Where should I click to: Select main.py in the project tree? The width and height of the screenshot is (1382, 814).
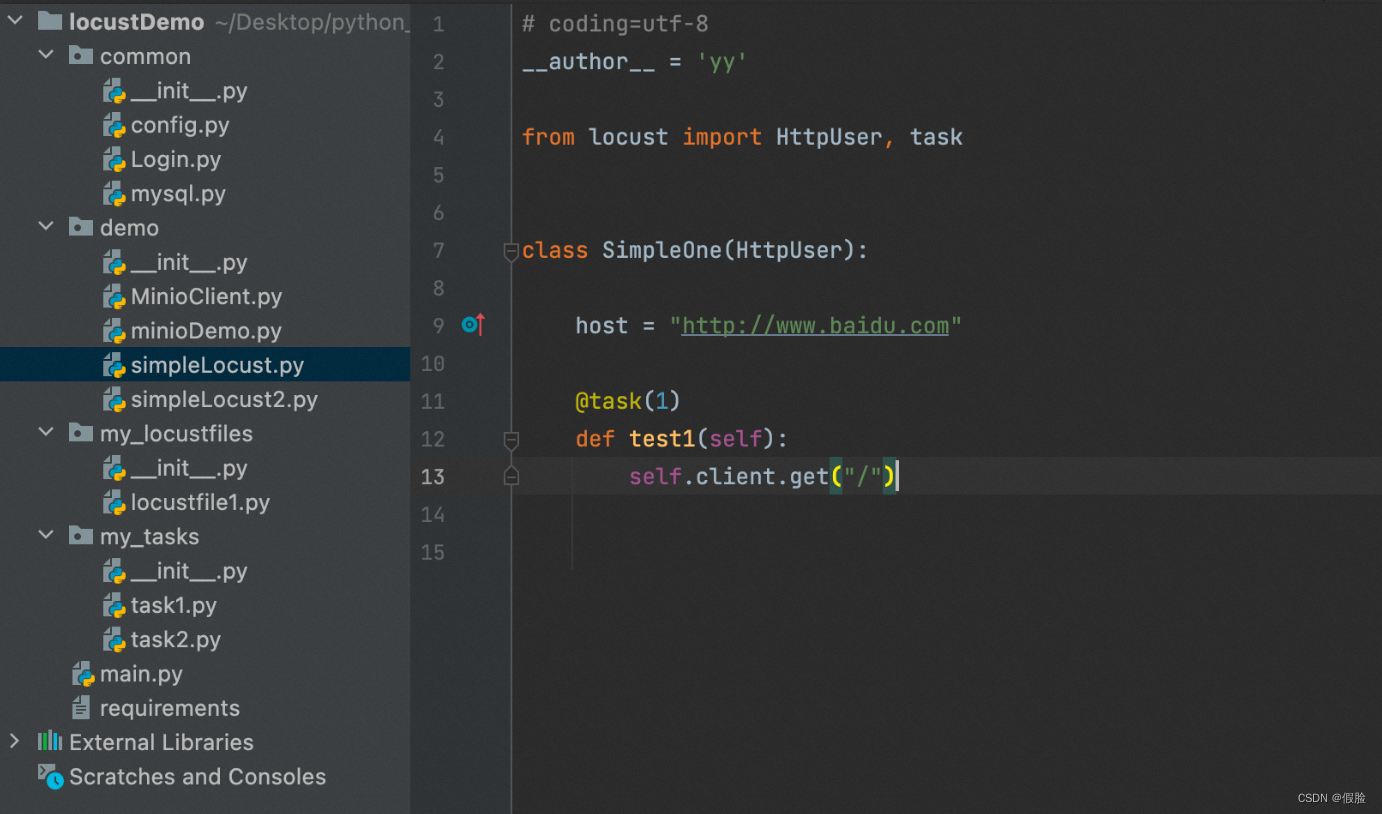(x=141, y=673)
